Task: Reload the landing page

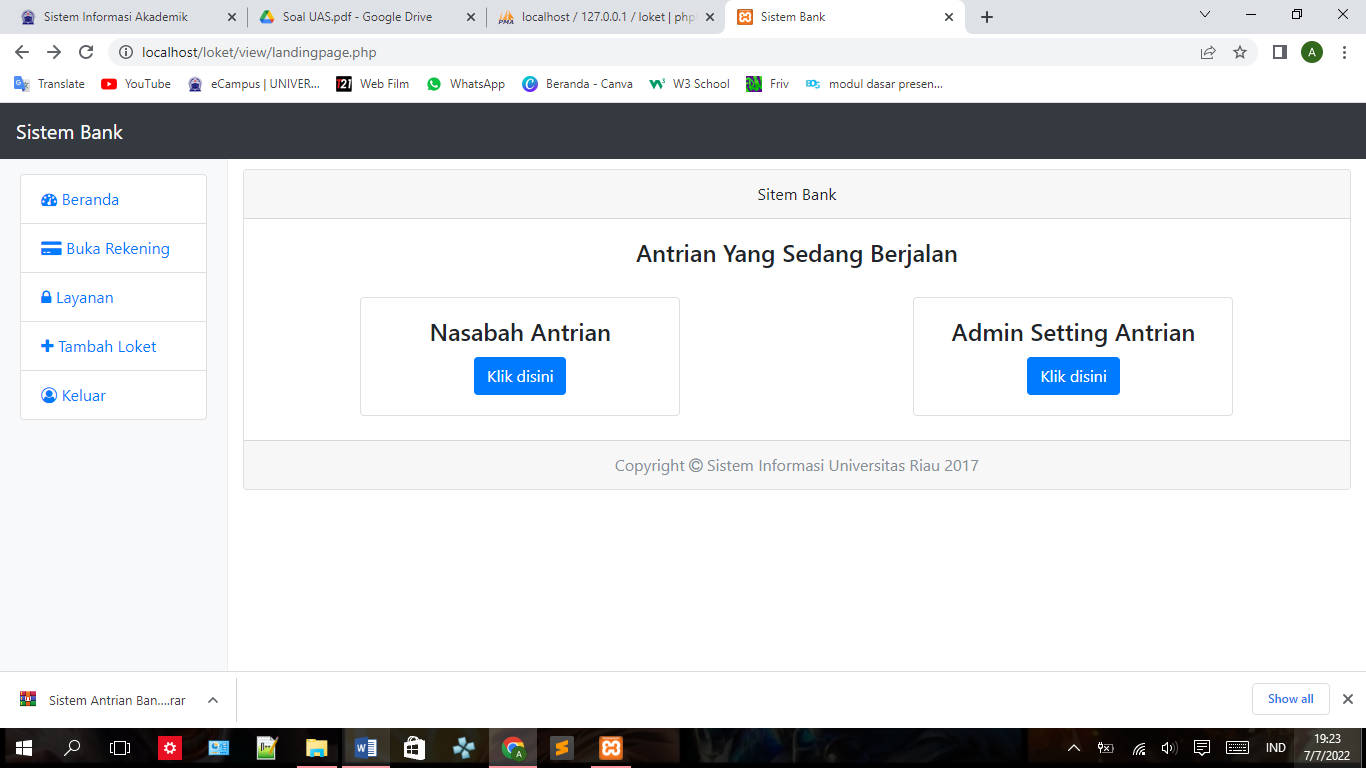Action: click(85, 52)
